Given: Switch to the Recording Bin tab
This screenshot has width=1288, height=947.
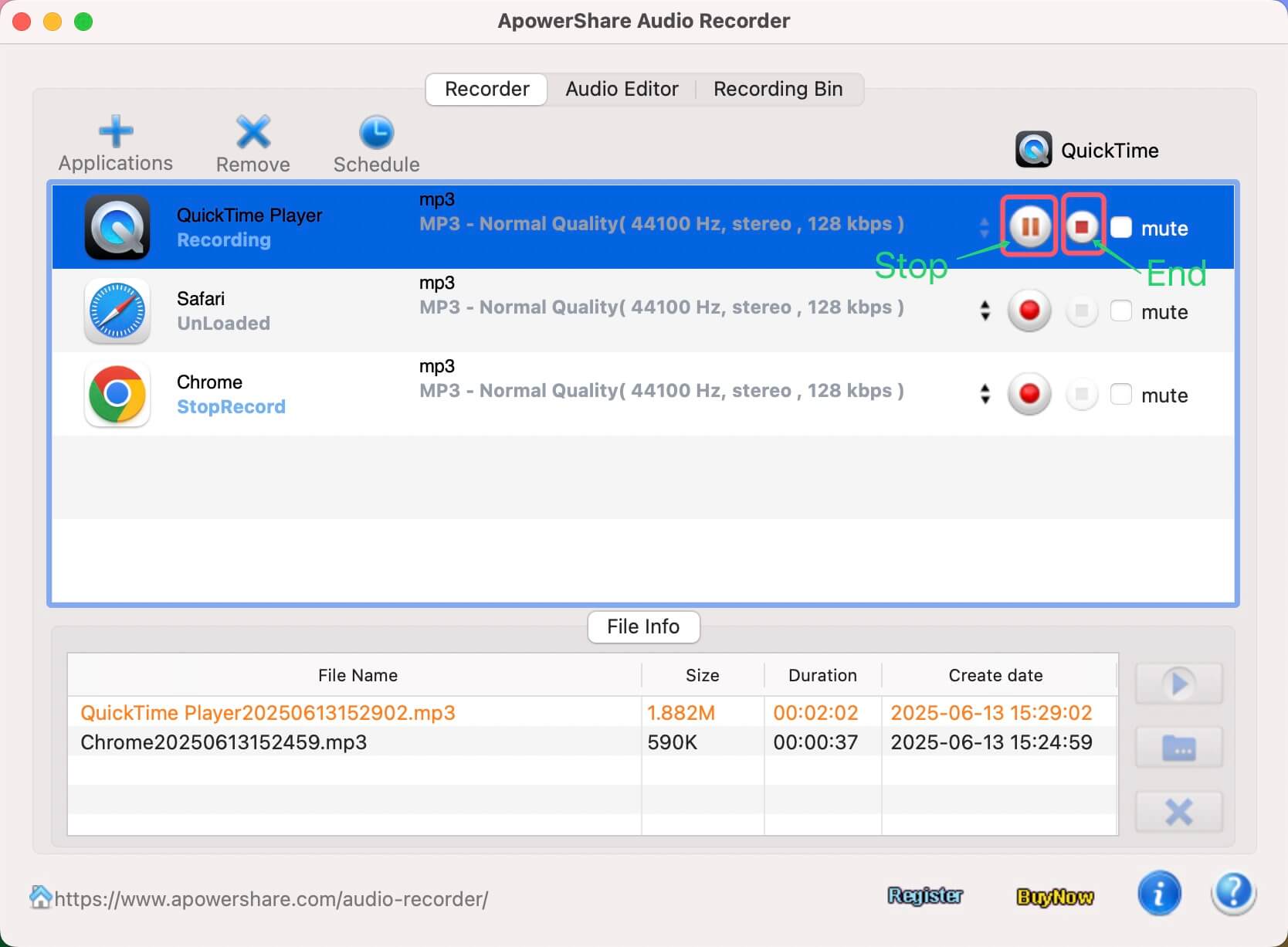Looking at the screenshot, I should tap(778, 90).
